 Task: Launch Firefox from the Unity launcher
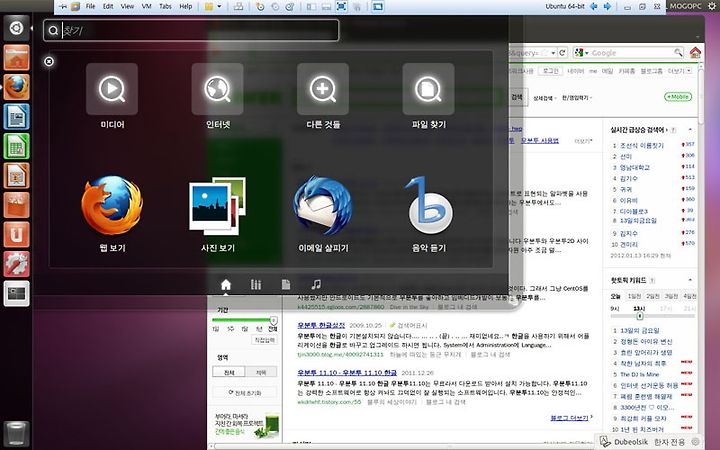pos(17,87)
